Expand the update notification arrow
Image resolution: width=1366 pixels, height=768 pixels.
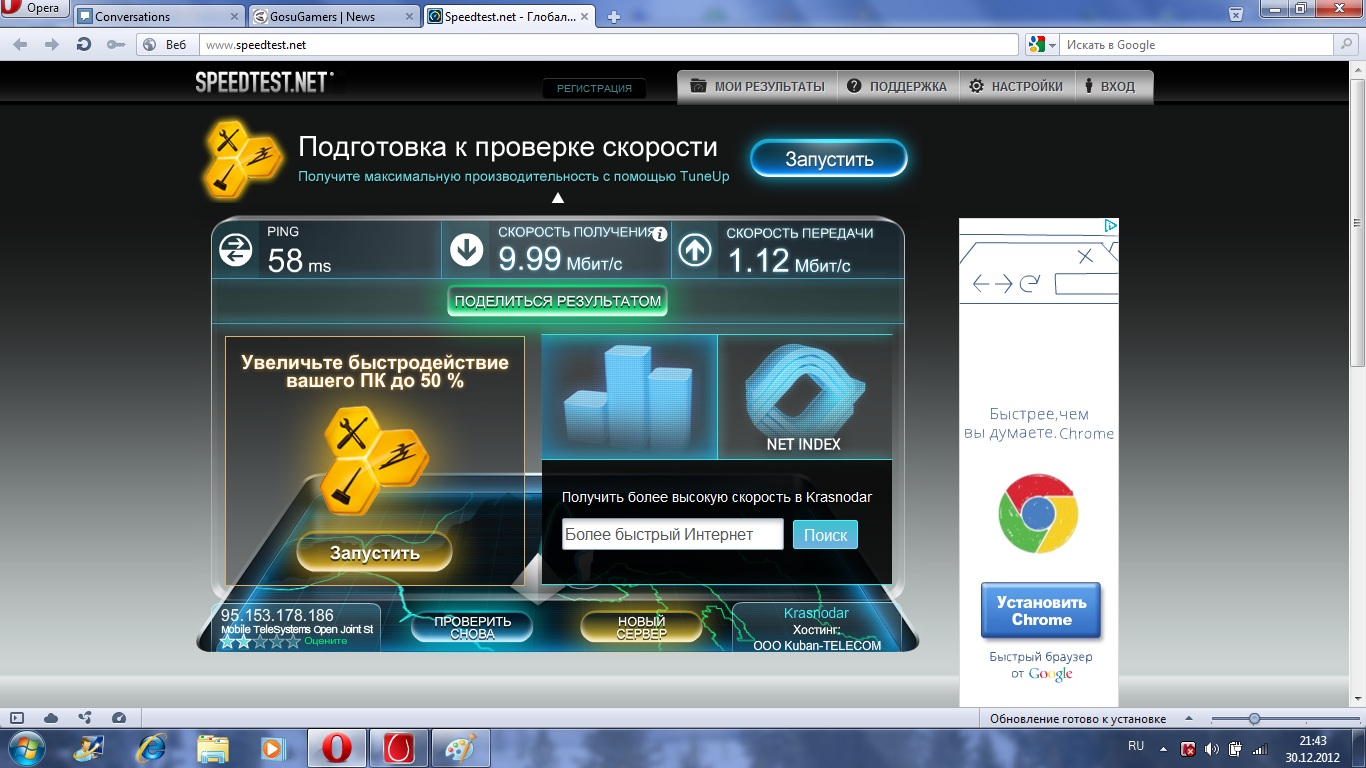1188,719
